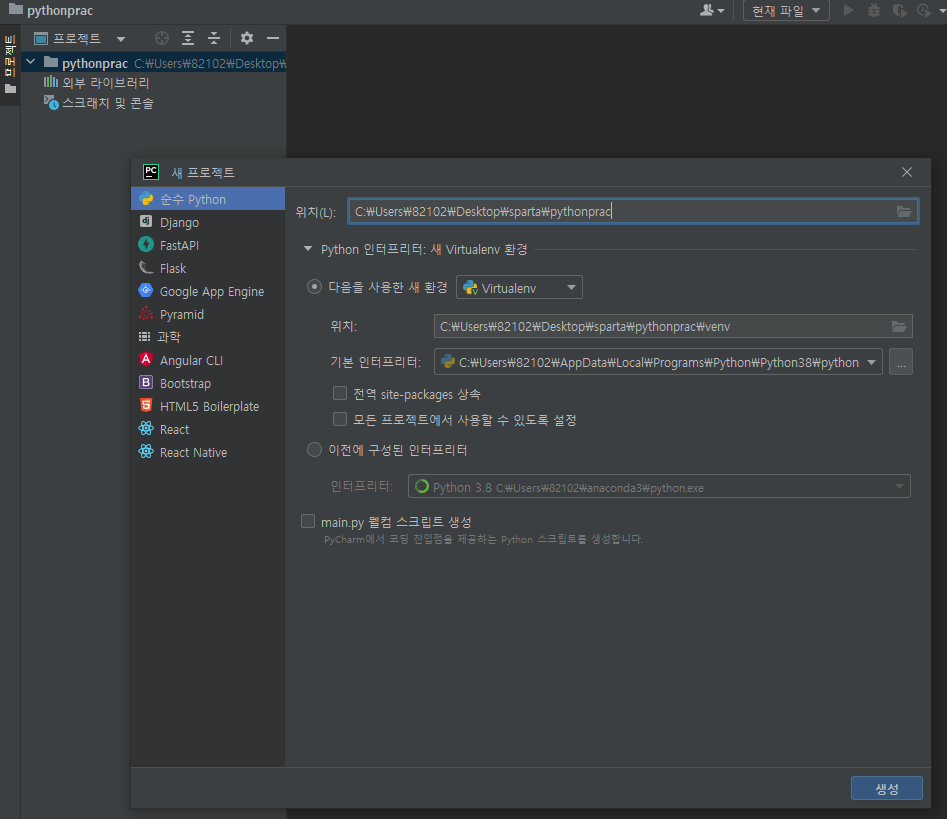Click the folder icon below side tab
Image resolution: width=947 pixels, height=819 pixels.
(x=10, y=89)
